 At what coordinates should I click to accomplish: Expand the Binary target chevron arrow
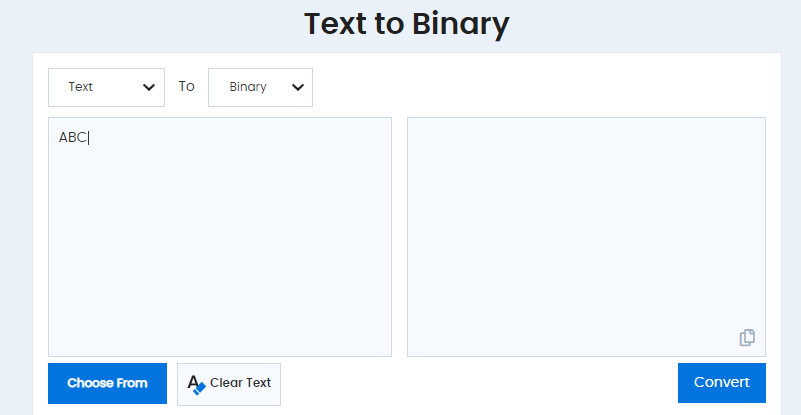click(x=298, y=87)
